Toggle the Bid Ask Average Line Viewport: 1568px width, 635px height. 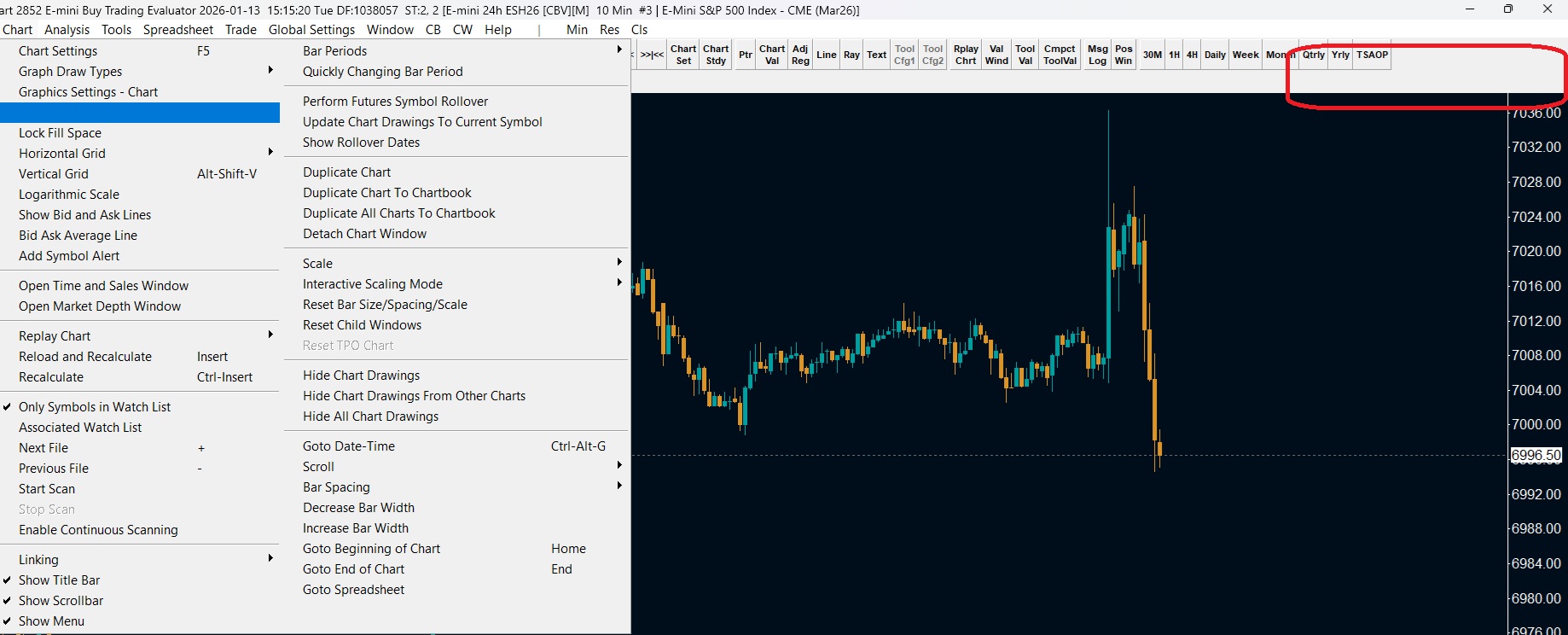pyautogui.click(x=140, y=236)
